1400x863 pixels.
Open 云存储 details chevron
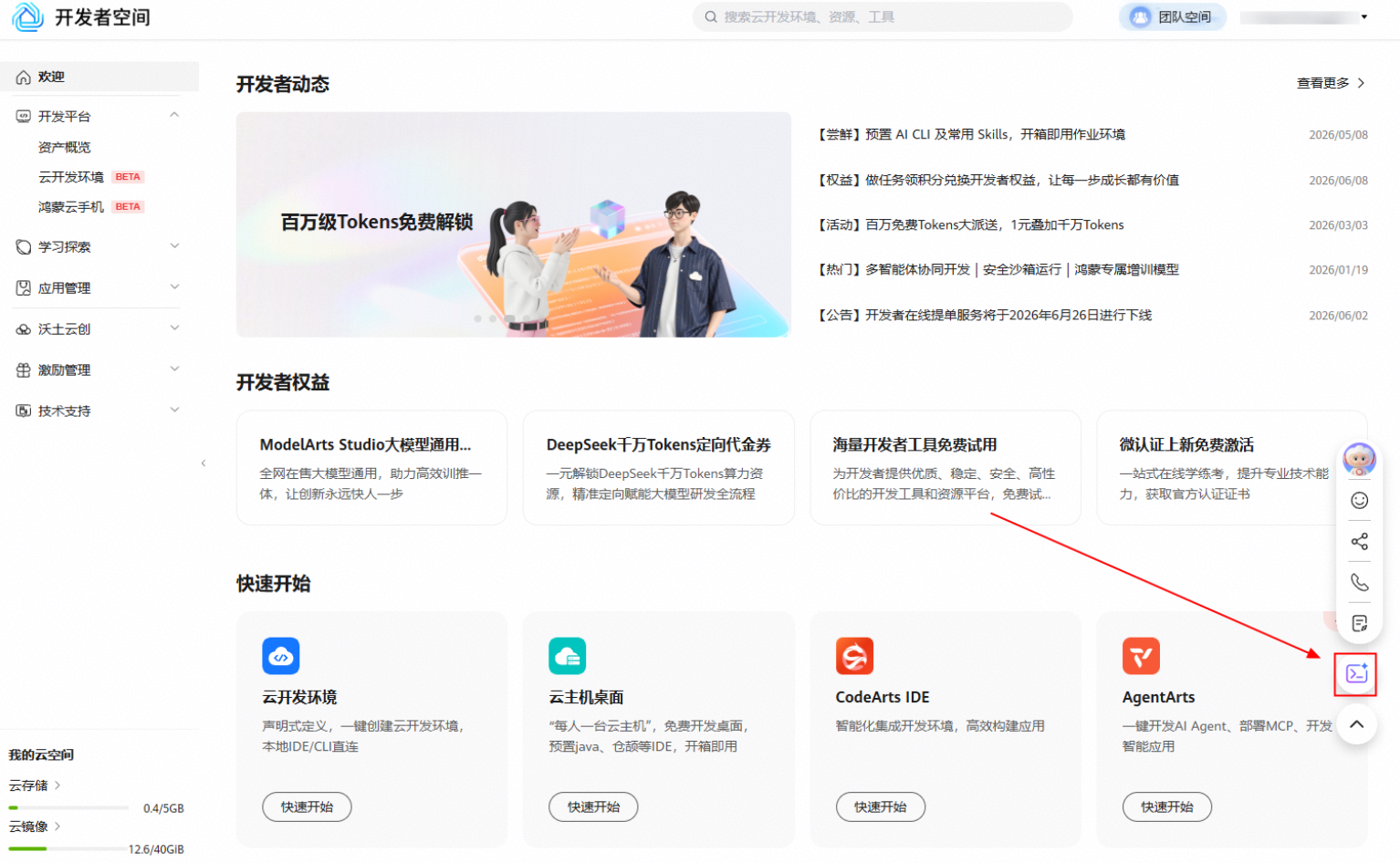coord(57,785)
